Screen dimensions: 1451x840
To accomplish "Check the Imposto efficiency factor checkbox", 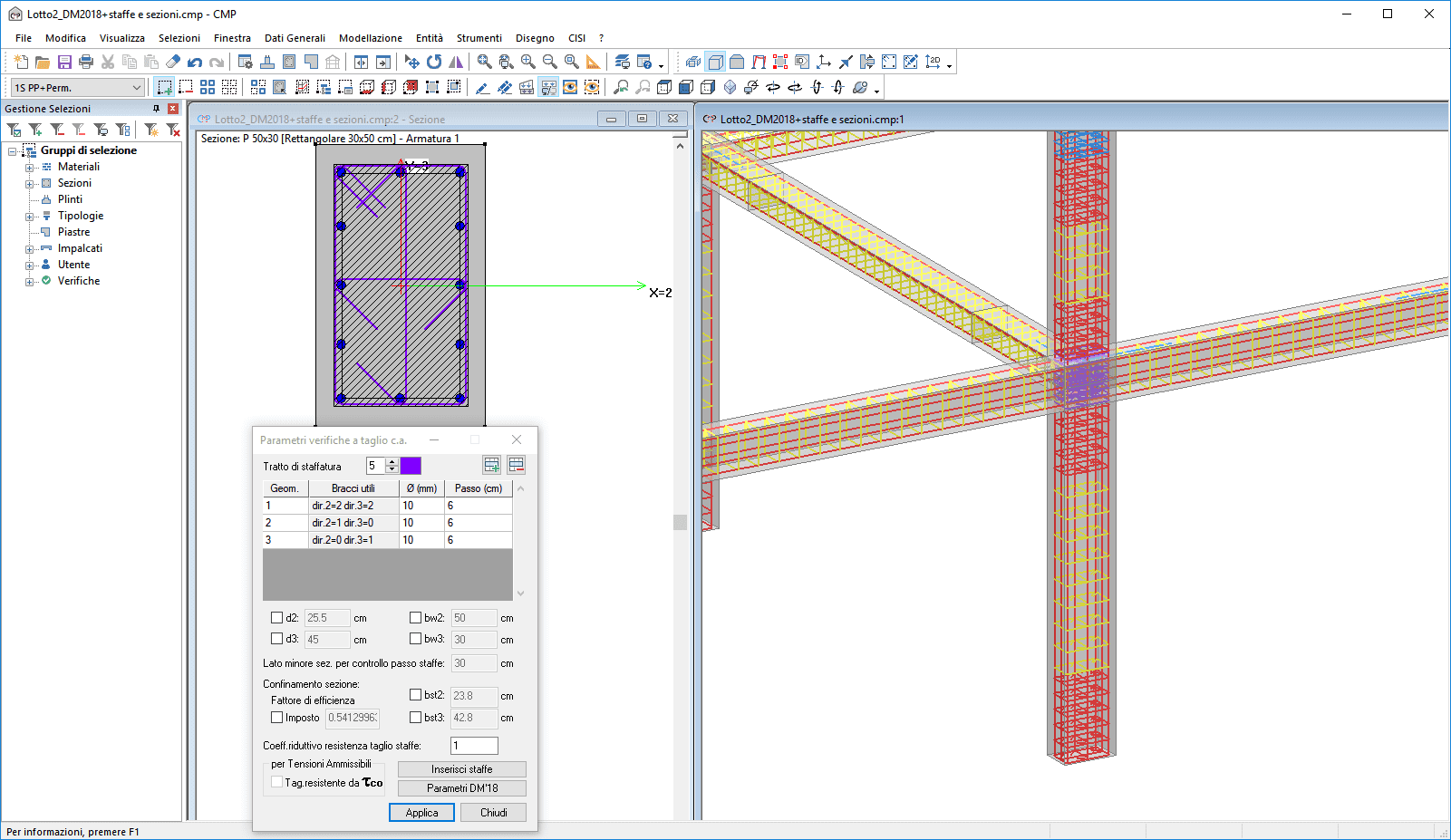I will (277, 718).
